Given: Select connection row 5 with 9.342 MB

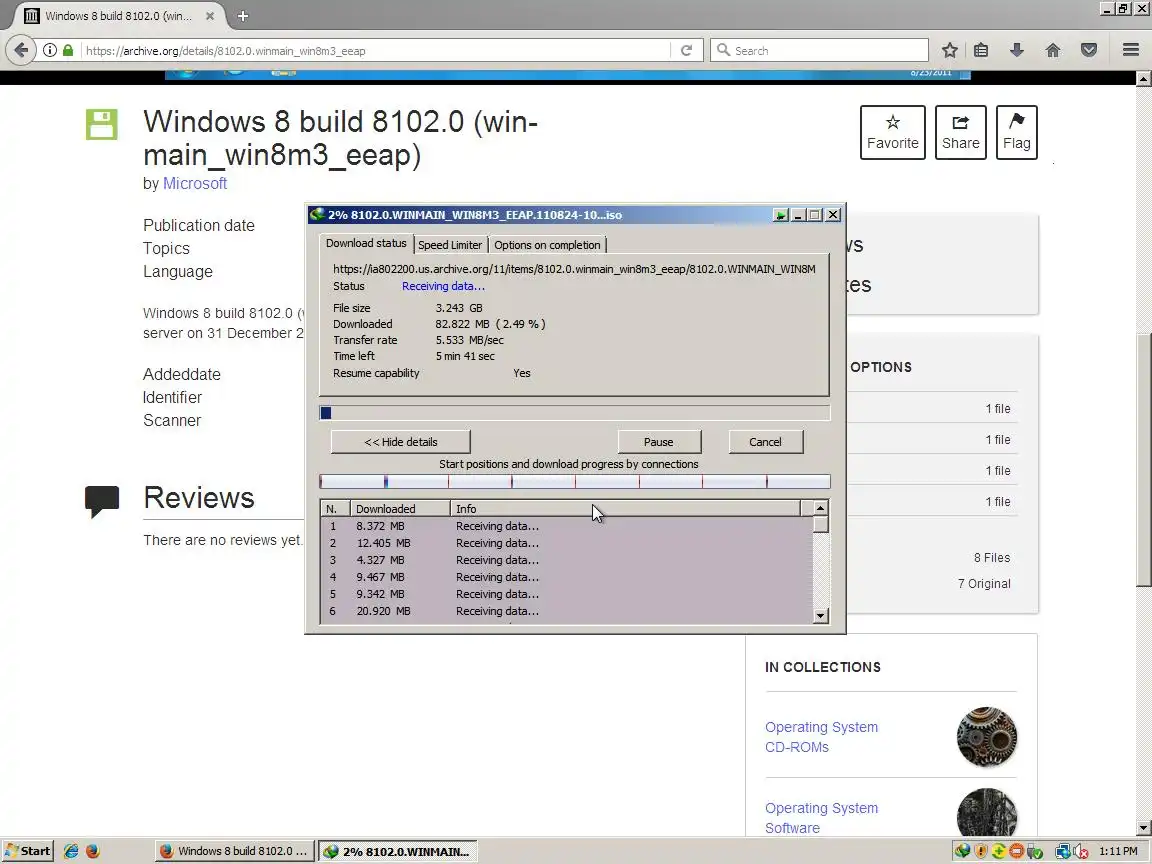Looking at the screenshot, I should 566,594.
